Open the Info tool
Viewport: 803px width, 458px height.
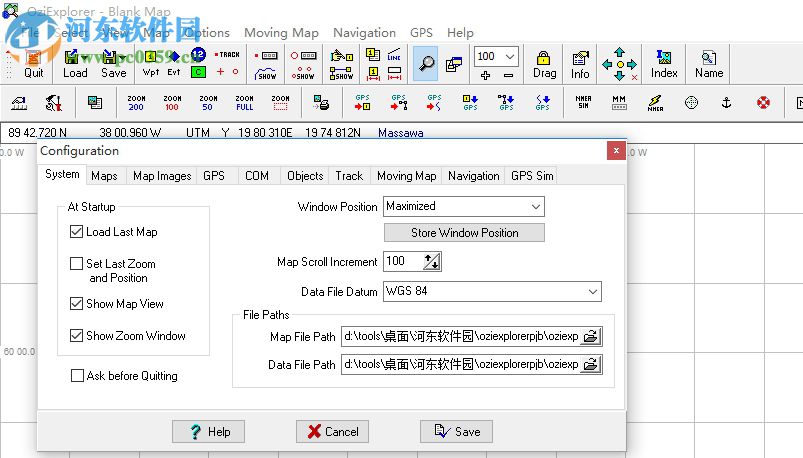580,64
